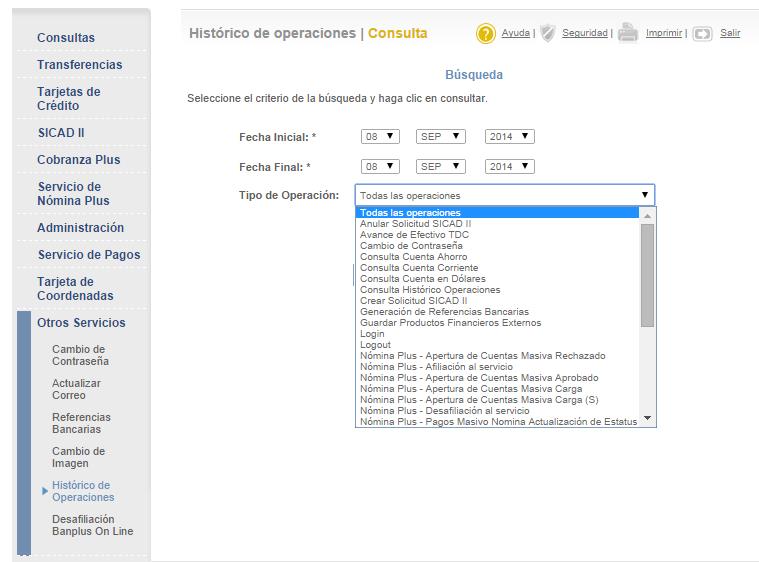Open the Fecha Final year dropdown
The width and height of the screenshot is (759, 562).
510,167
